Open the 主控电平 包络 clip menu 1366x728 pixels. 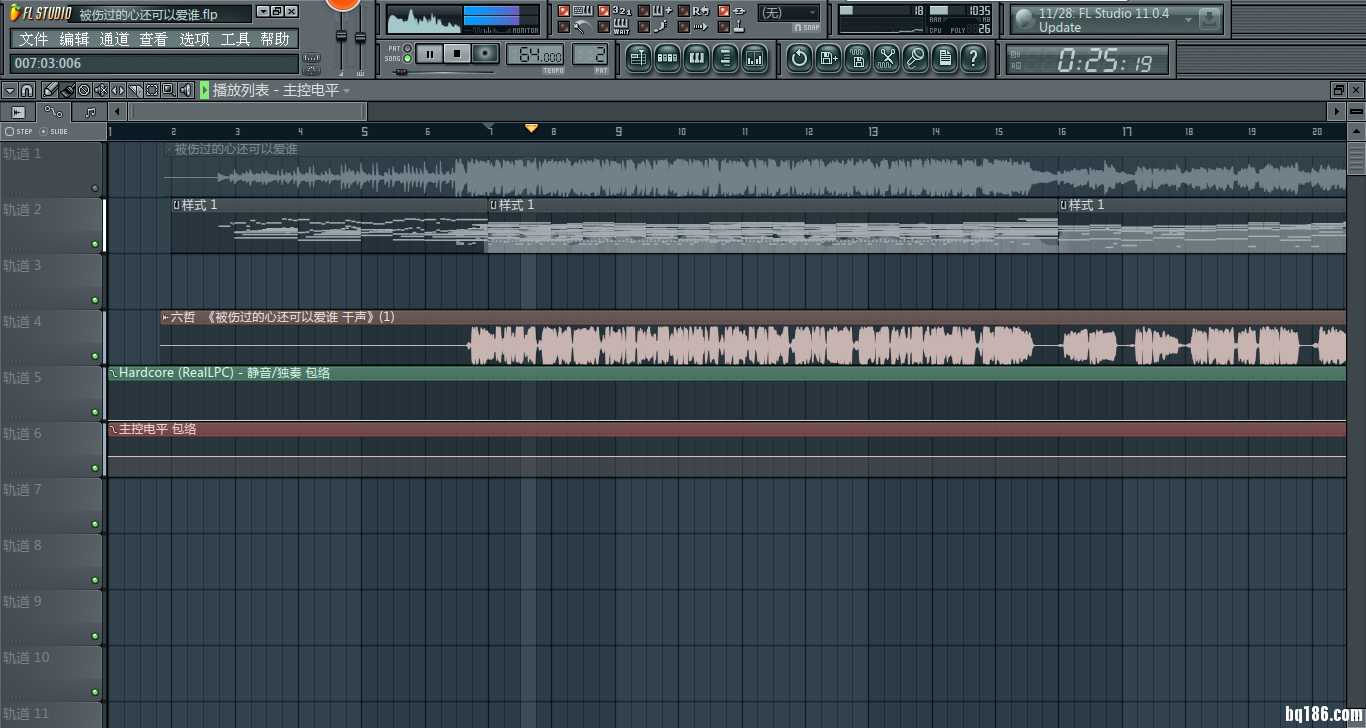113,429
